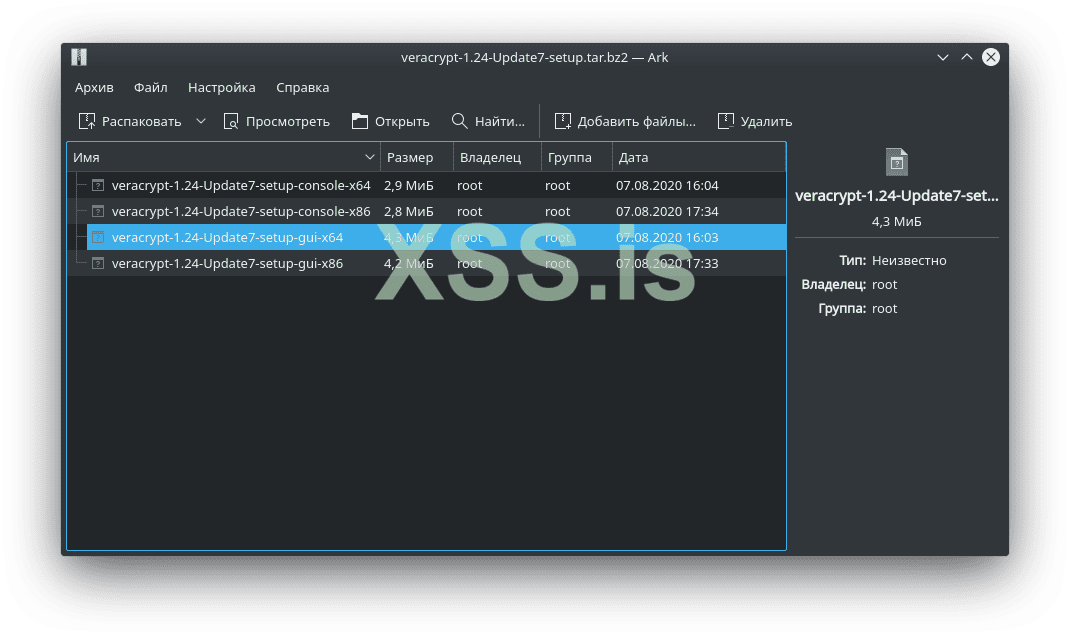Open the Файл menu
The width and height of the screenshot is (1070, 635).
(x=150, y=87)
